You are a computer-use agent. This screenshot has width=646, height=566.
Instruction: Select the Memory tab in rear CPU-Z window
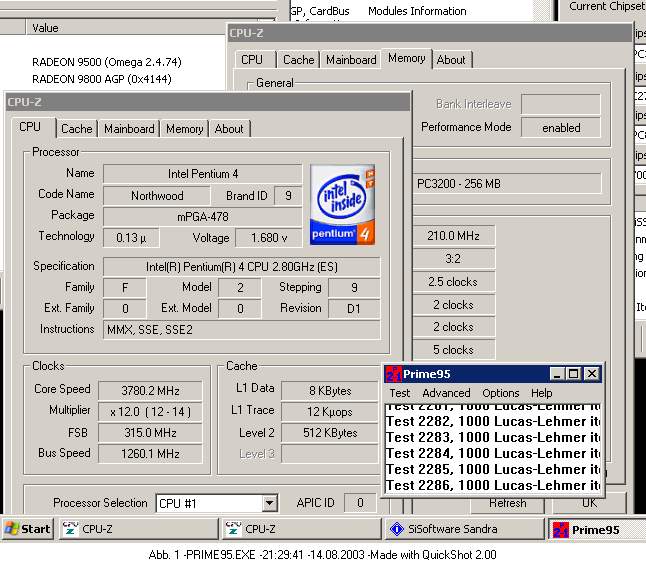click(x=407, y=58)
